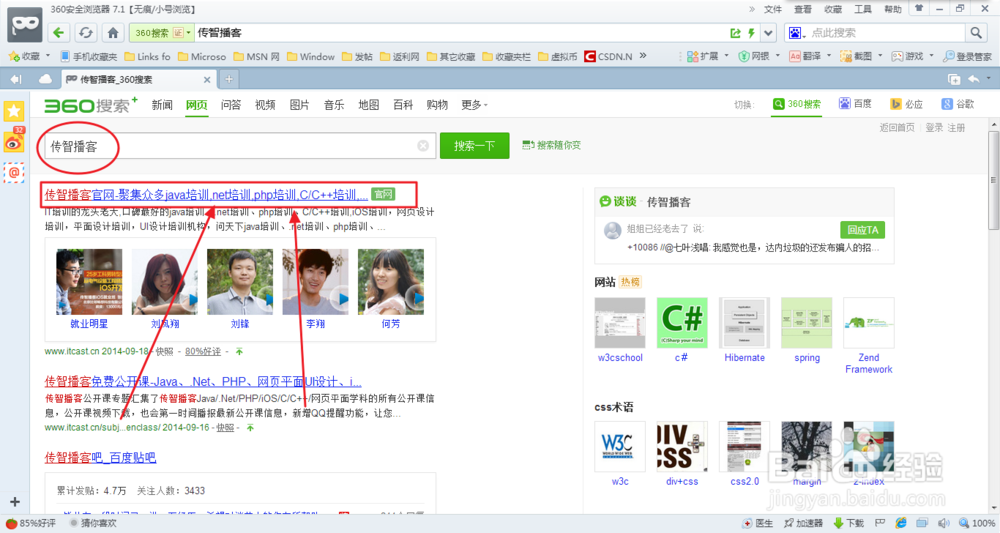Open the div+css thumbnail
Viewport: 1000px width, 533px height.
(x=682, y=446)
